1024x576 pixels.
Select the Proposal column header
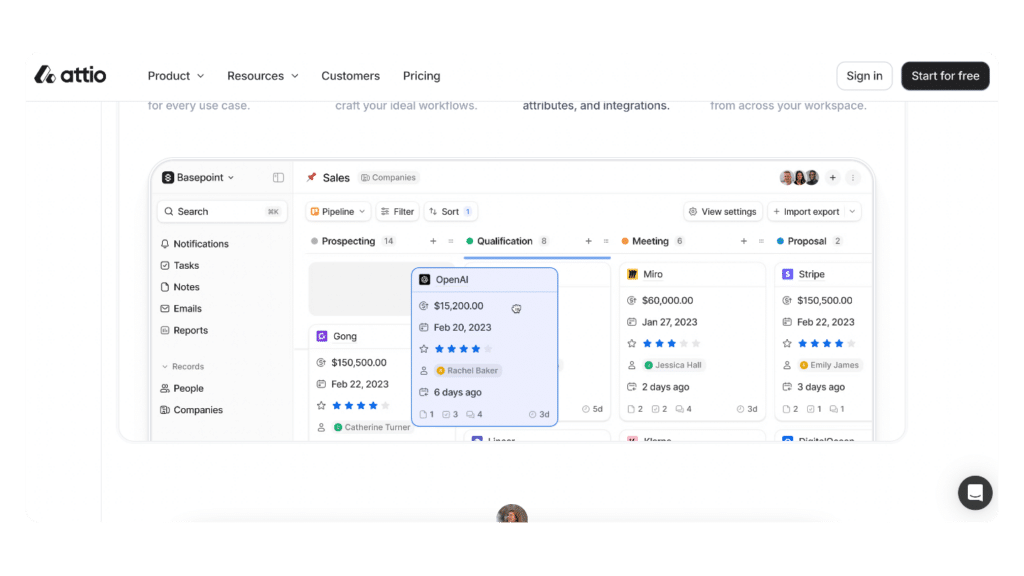pos(809,241)
